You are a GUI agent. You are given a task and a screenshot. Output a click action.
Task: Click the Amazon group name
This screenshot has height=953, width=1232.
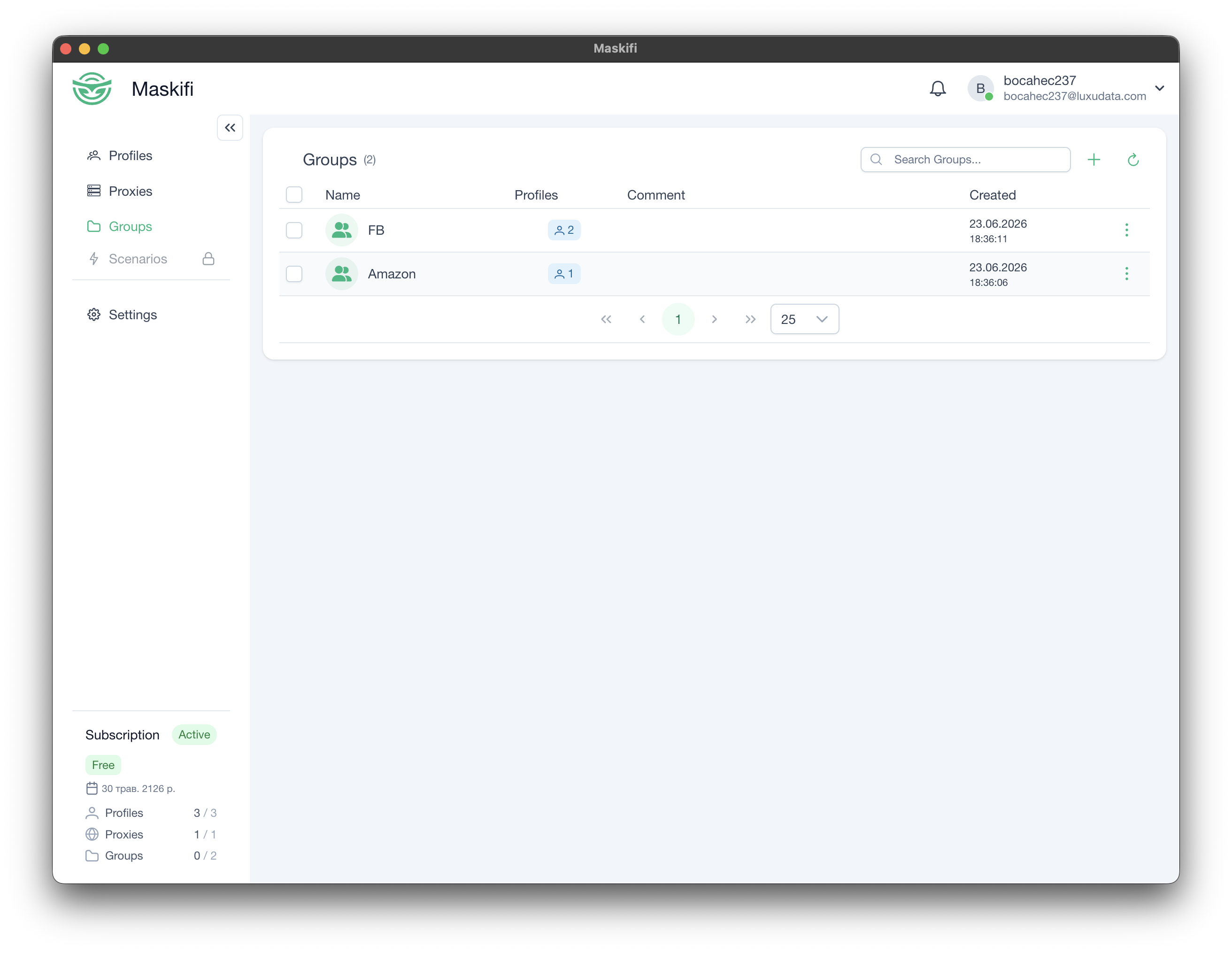click(392, 274)
